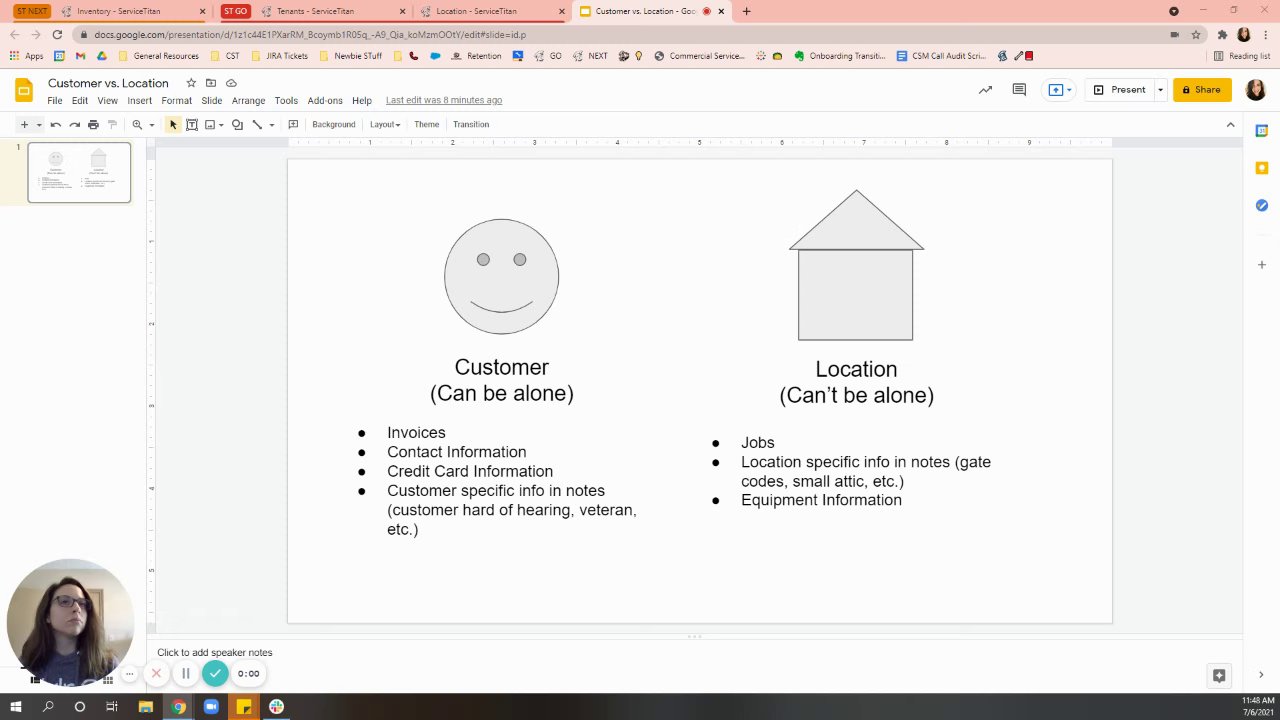1280x720 pixels.
Task: Finish the recording with the checkmark
Action: pos(215,674)
